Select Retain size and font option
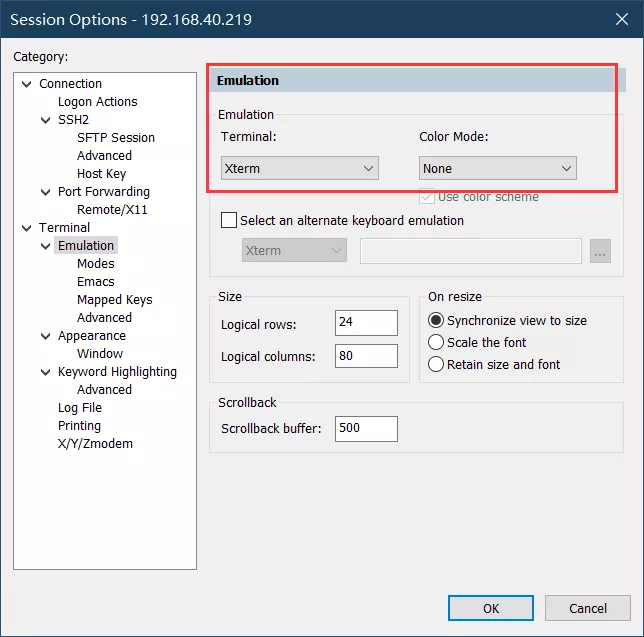 436,365
